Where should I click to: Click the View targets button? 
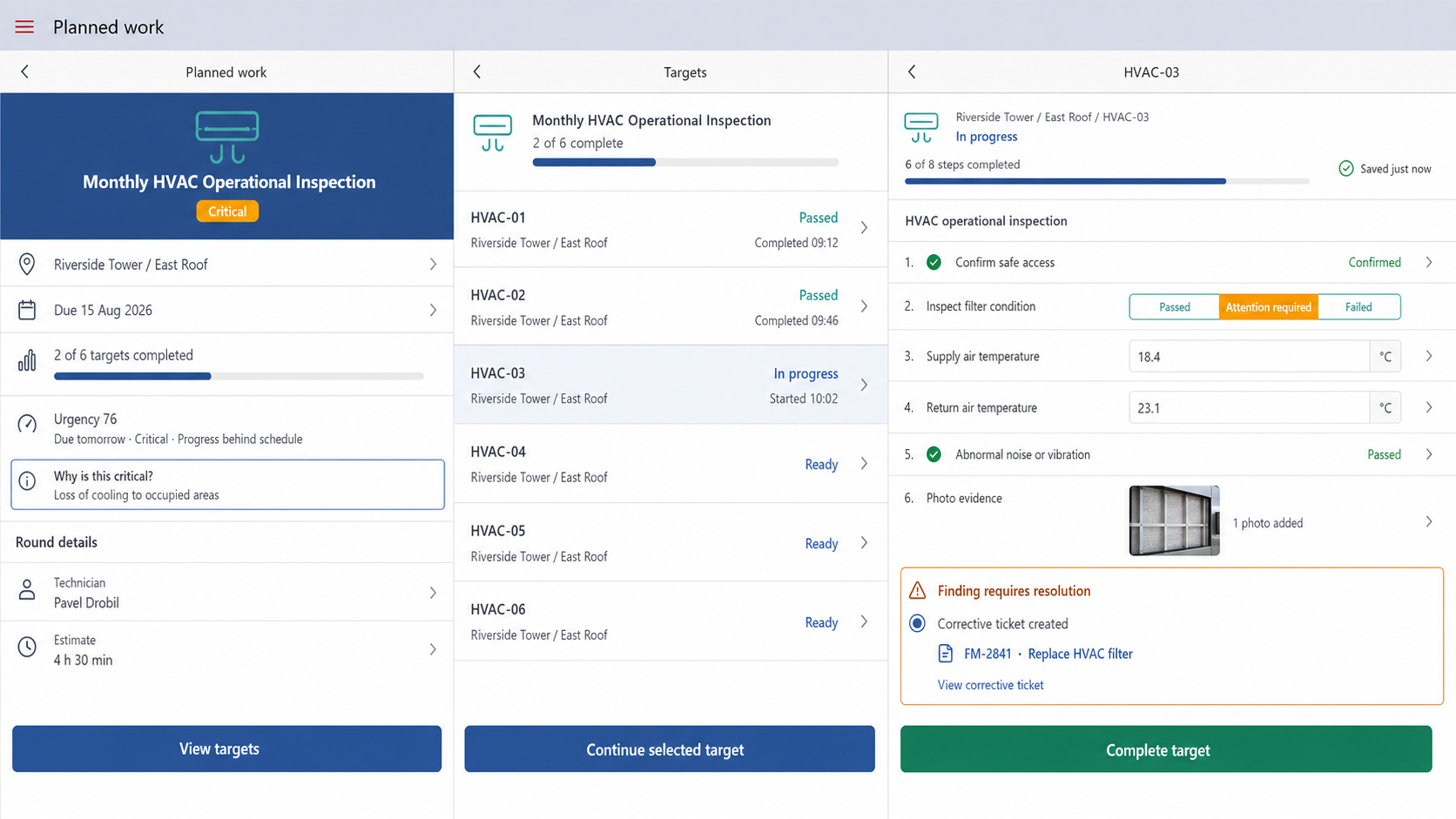(226, 749)
